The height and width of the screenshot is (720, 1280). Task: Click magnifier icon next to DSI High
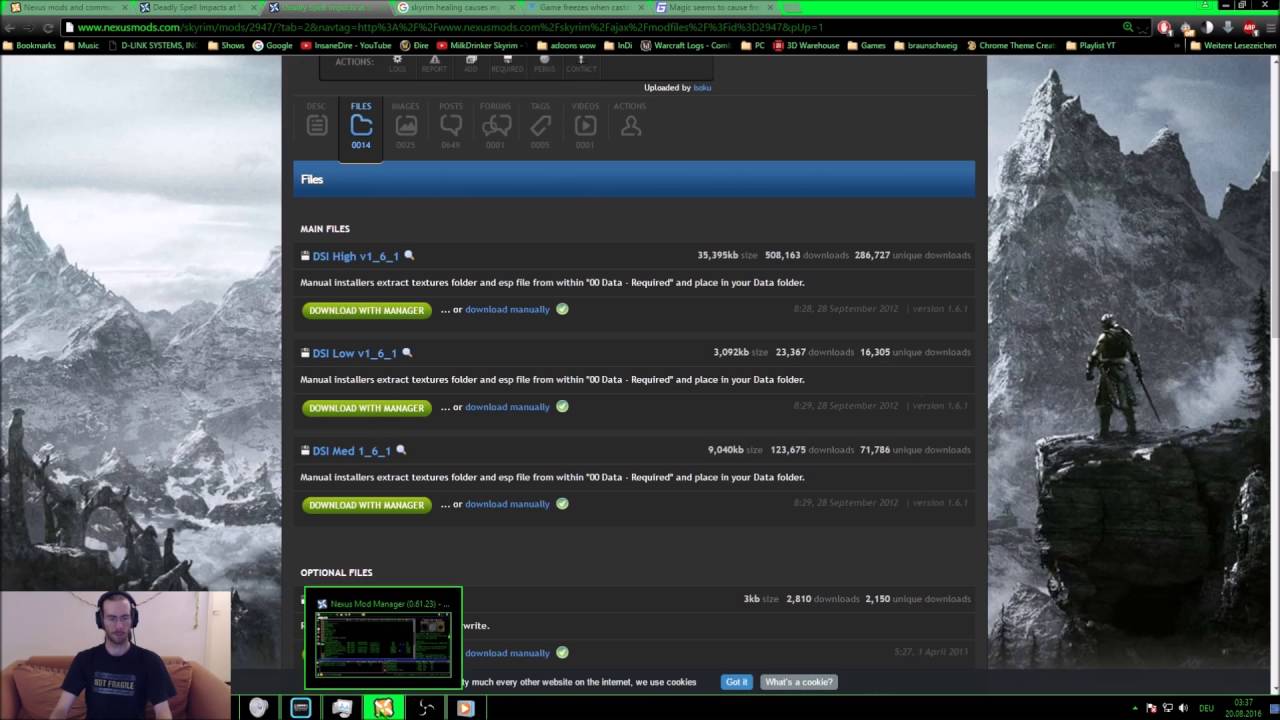tap(409, 256)
